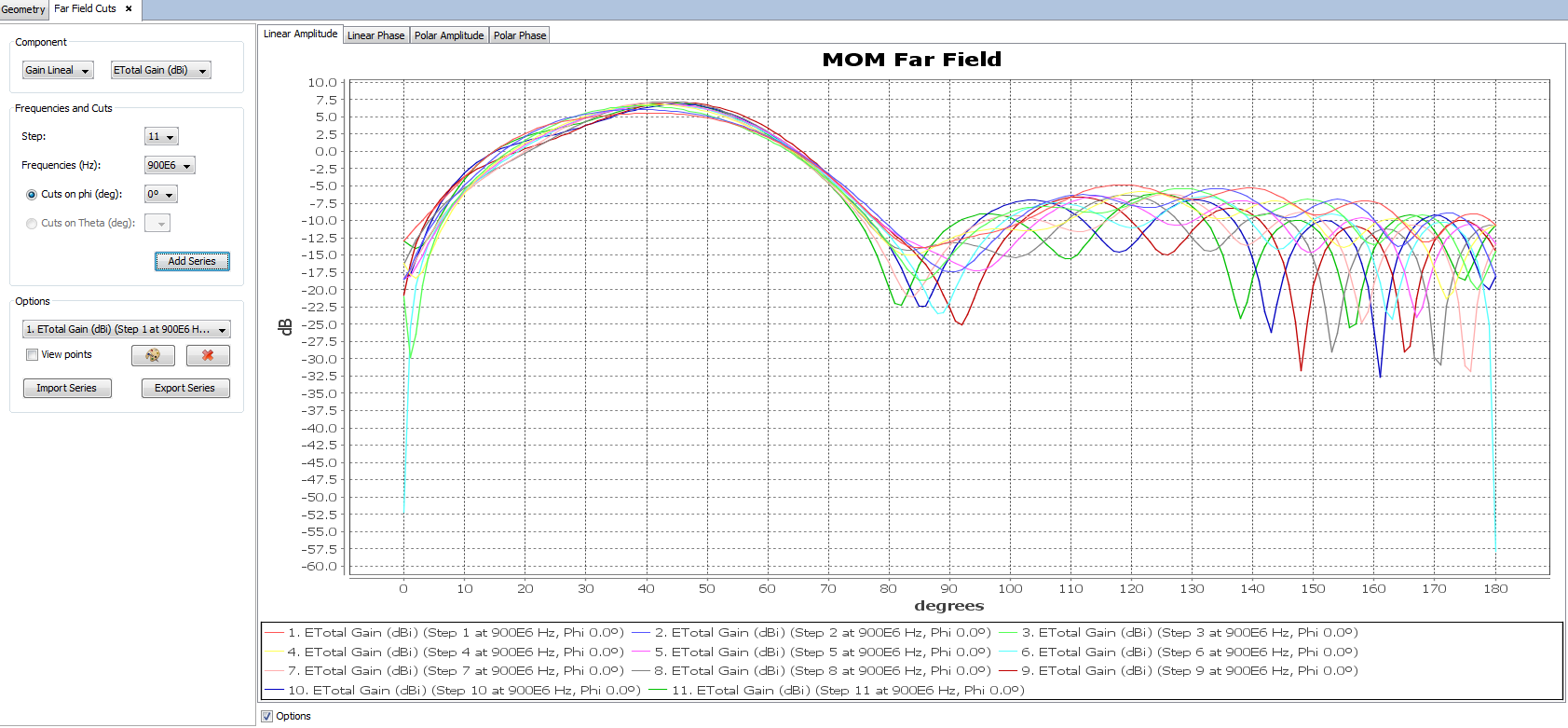Open the Step dropdown showing 11
Image resolution: width=1568 pixels, height=728 pixels.
pos(161,136)
